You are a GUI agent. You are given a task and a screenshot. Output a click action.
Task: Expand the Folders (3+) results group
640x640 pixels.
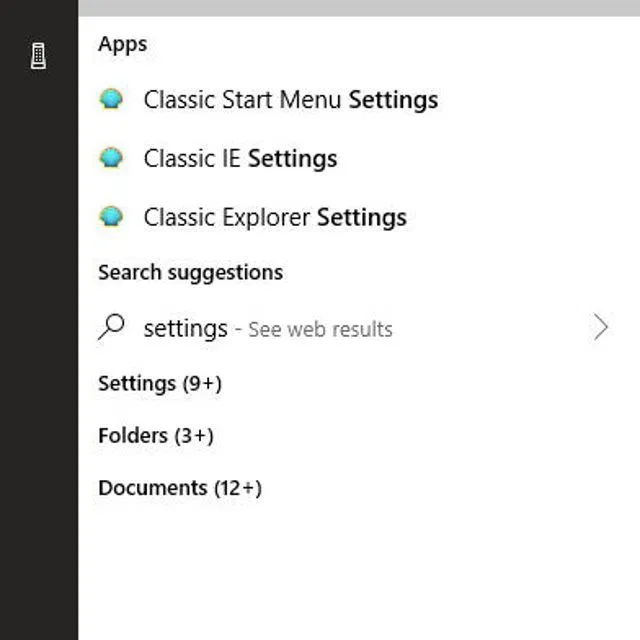coord(155,436)
